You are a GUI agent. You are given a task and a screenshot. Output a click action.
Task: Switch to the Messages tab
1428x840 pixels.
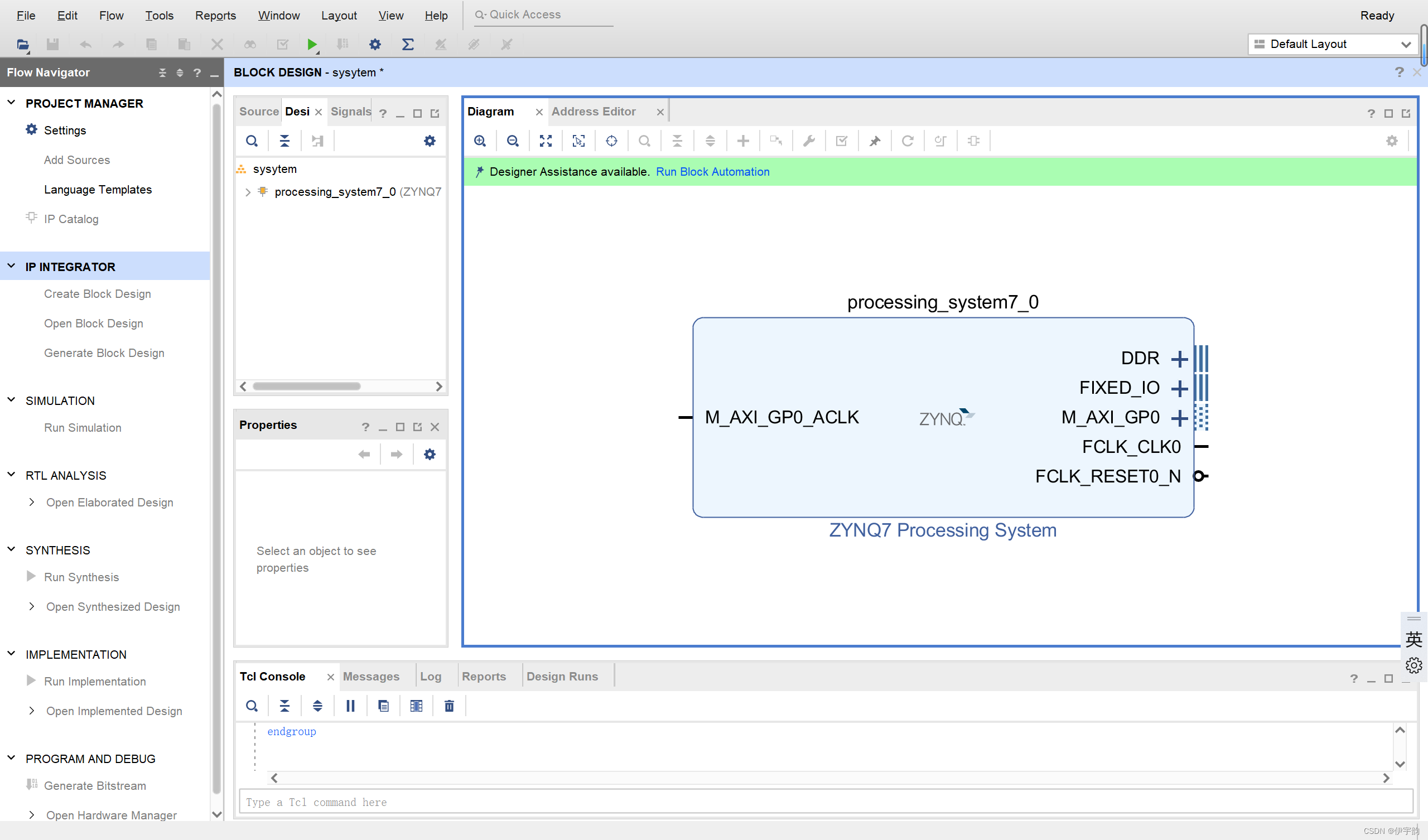371,676
